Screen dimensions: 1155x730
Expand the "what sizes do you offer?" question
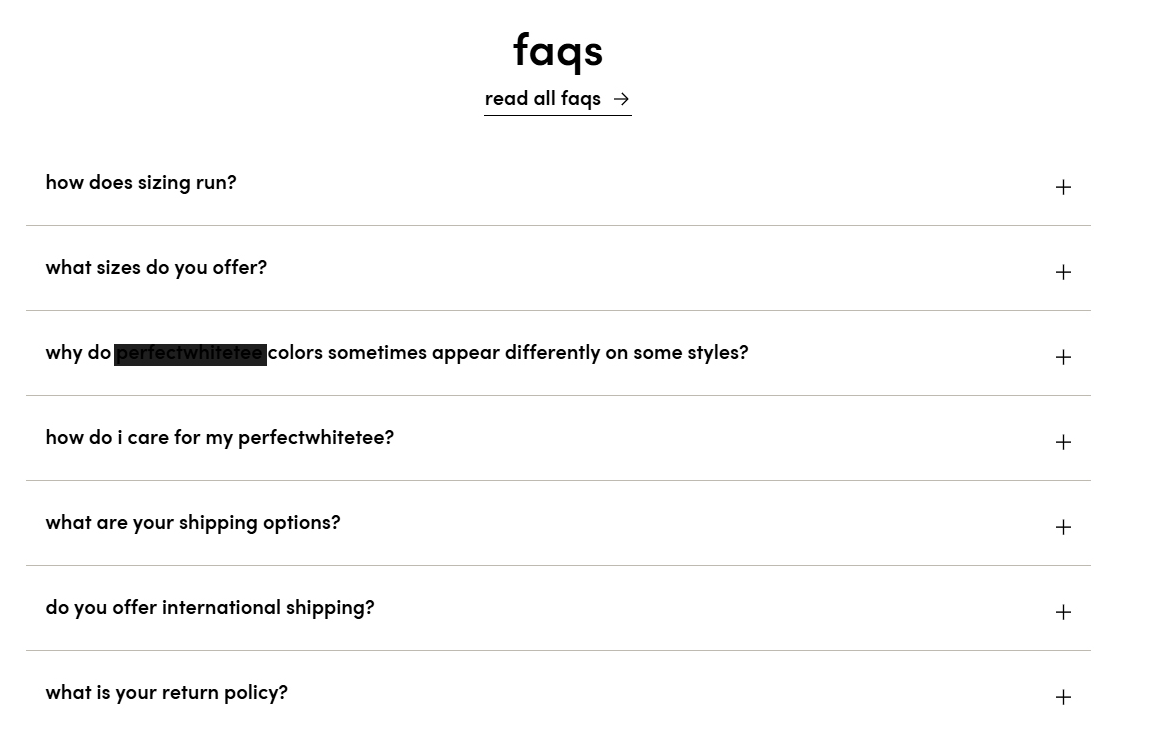point(156,268)
